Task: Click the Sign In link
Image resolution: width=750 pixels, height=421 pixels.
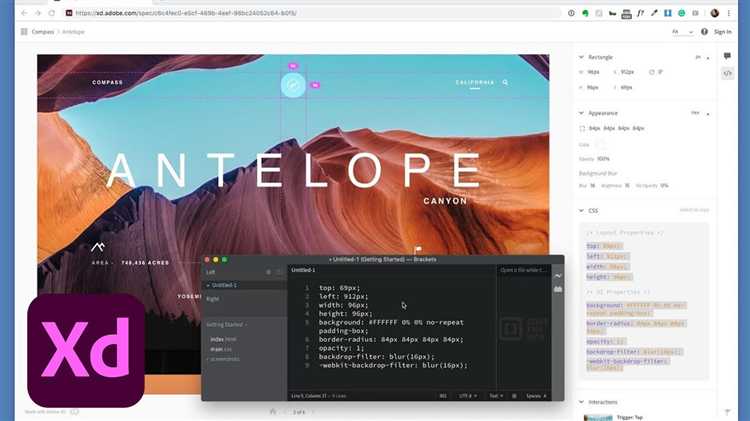Action: click(x=722, y=32)
